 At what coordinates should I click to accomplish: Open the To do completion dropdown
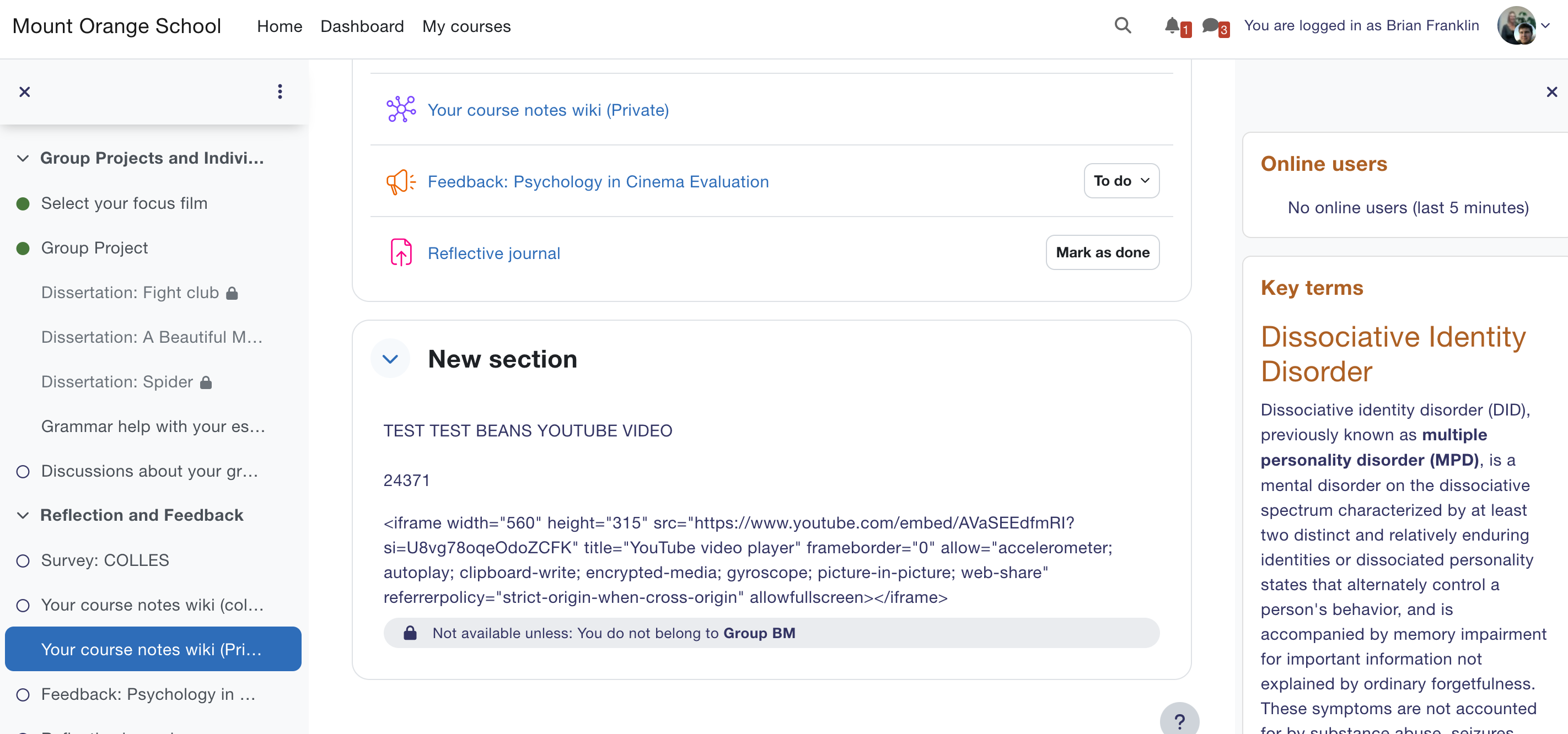(1121, 181)
